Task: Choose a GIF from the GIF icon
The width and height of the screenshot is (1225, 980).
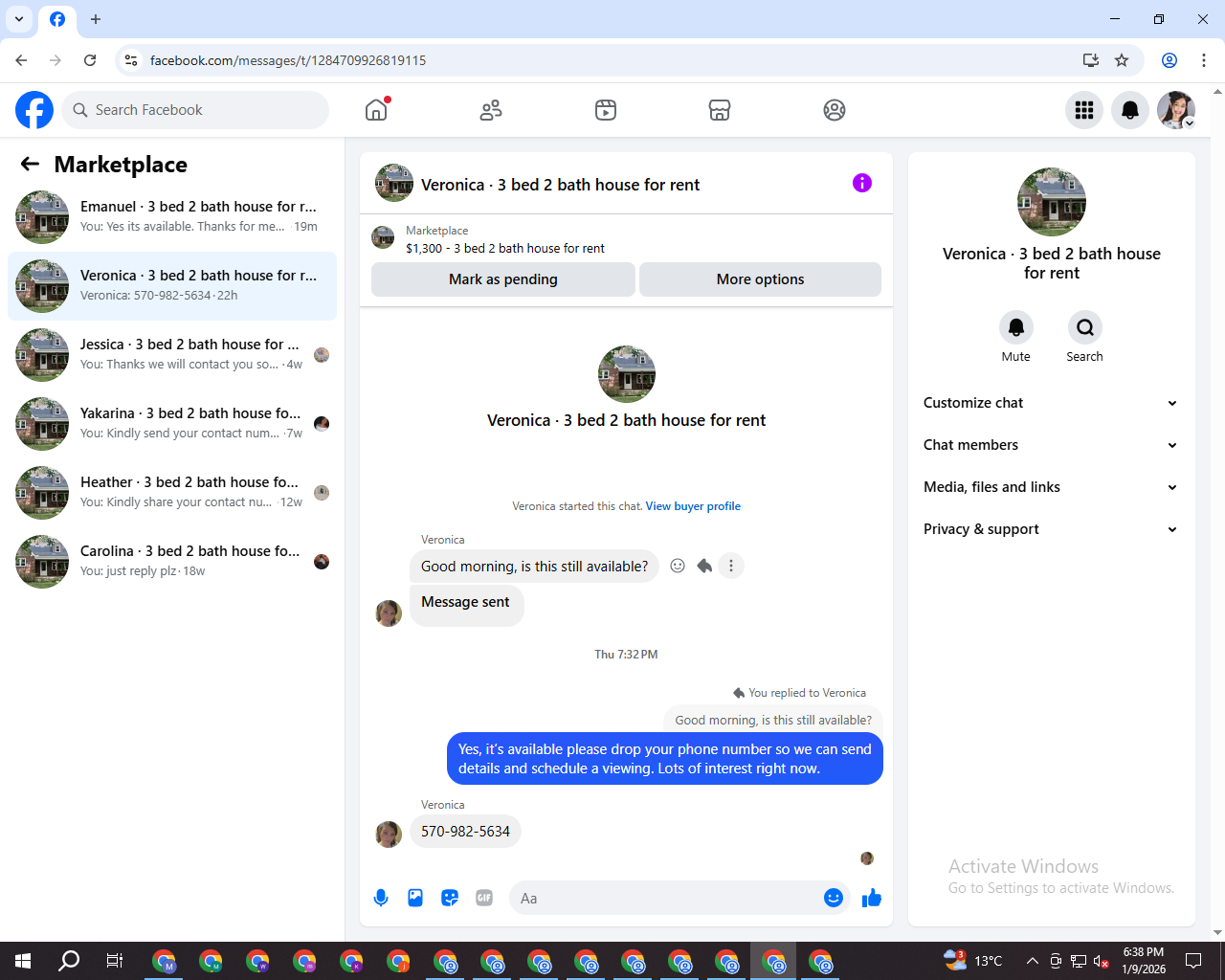Action: [484, 898]
